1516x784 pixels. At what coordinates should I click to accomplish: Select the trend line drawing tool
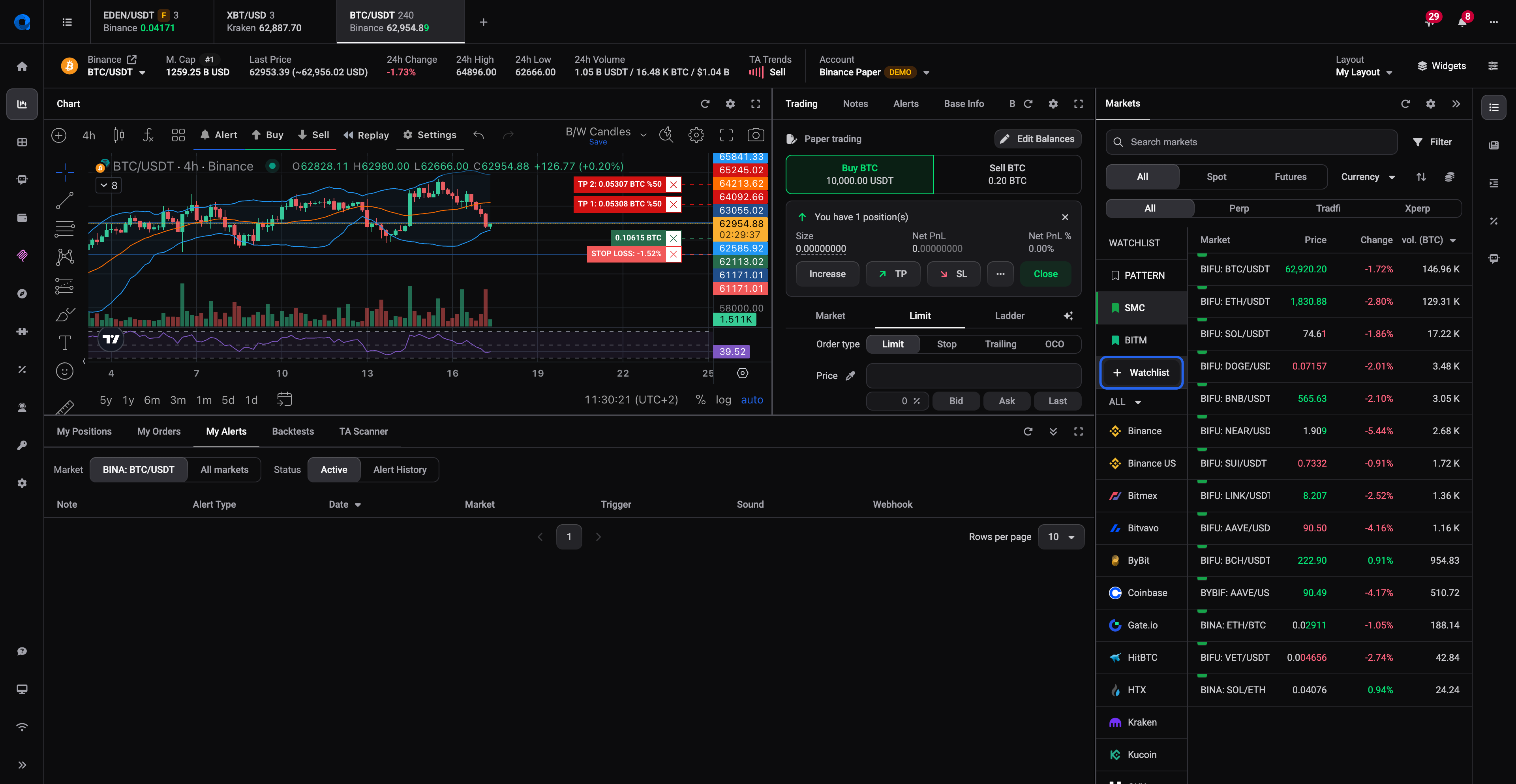click(65, 201)
